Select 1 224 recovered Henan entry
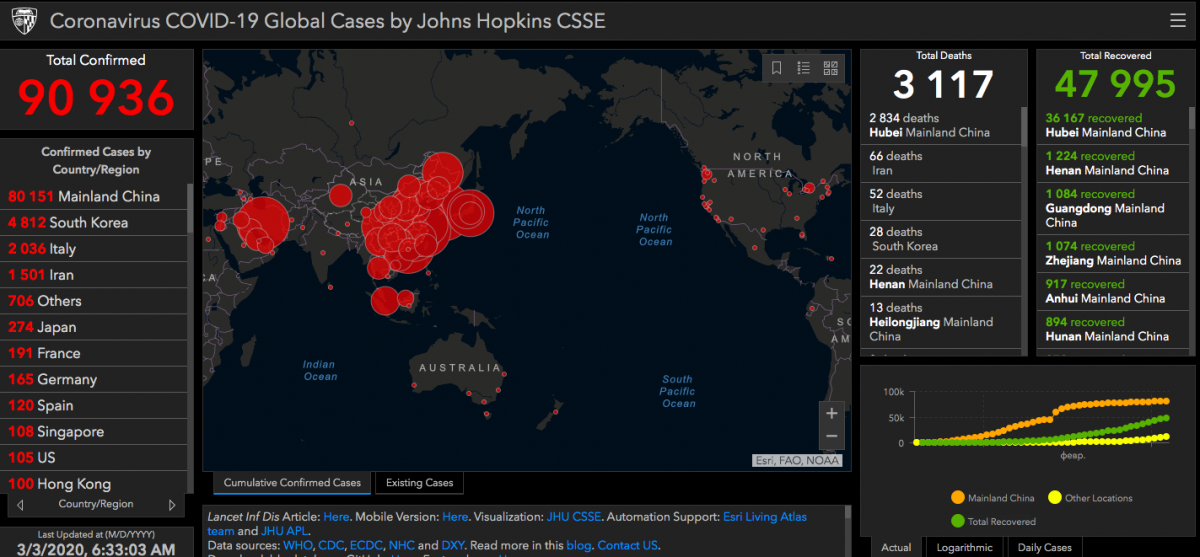 (1114, 164)
